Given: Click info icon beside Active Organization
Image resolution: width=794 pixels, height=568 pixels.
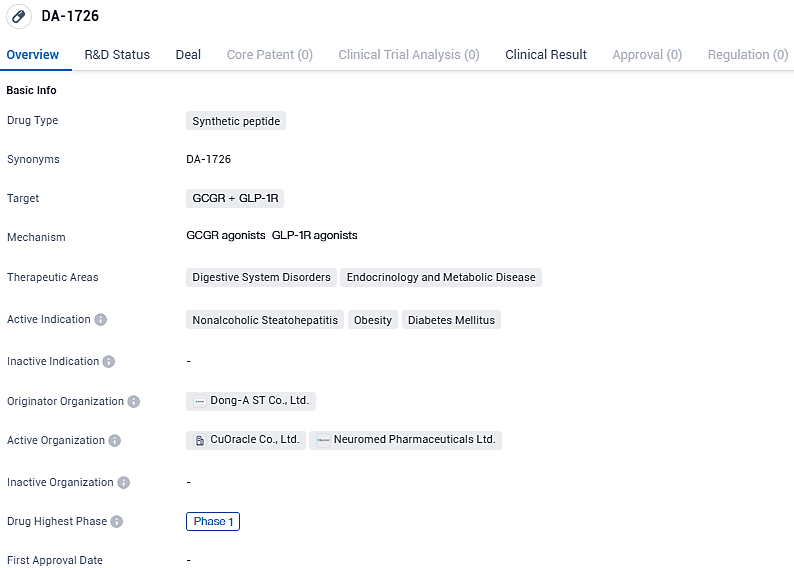Looking at the screenshot, I should click(115, 441).
